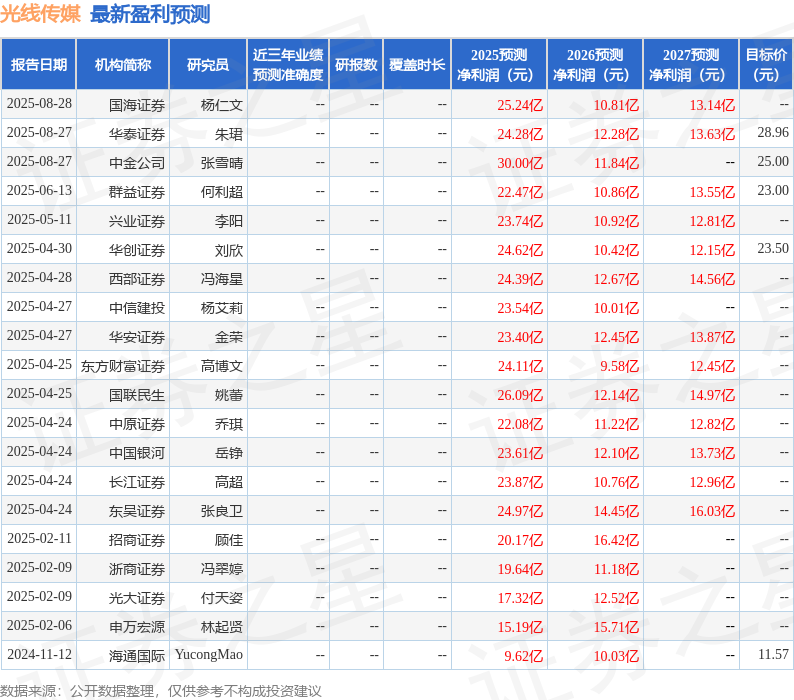Select analyst 朱珺 in 华泰证券 row
The image size is (794, 700).
click(x=229, y=134)
